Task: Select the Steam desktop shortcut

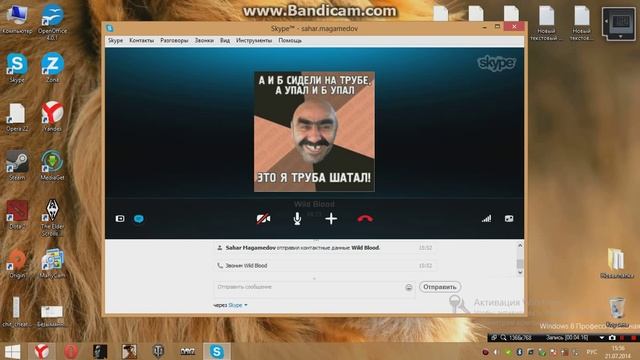Action: 17,165
